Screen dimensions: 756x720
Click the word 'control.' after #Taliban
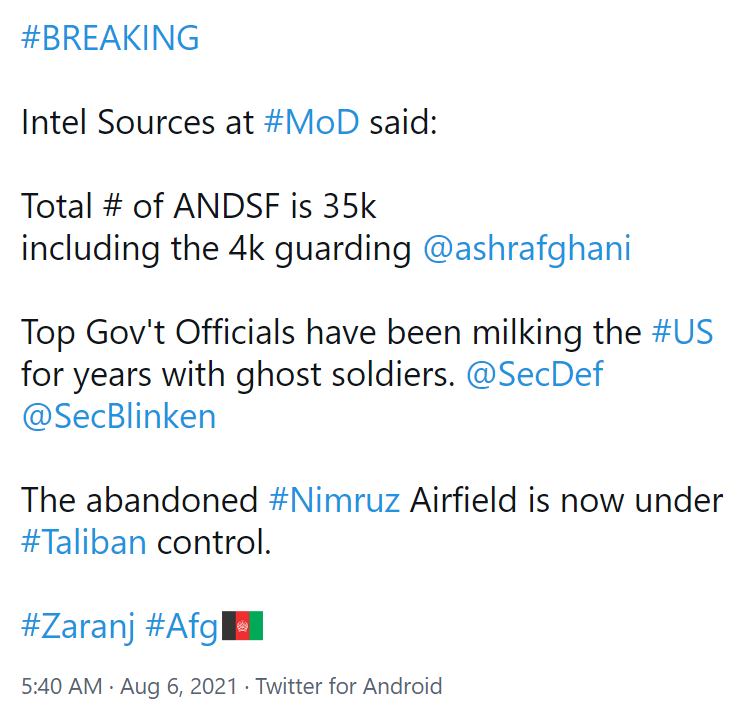213,542
